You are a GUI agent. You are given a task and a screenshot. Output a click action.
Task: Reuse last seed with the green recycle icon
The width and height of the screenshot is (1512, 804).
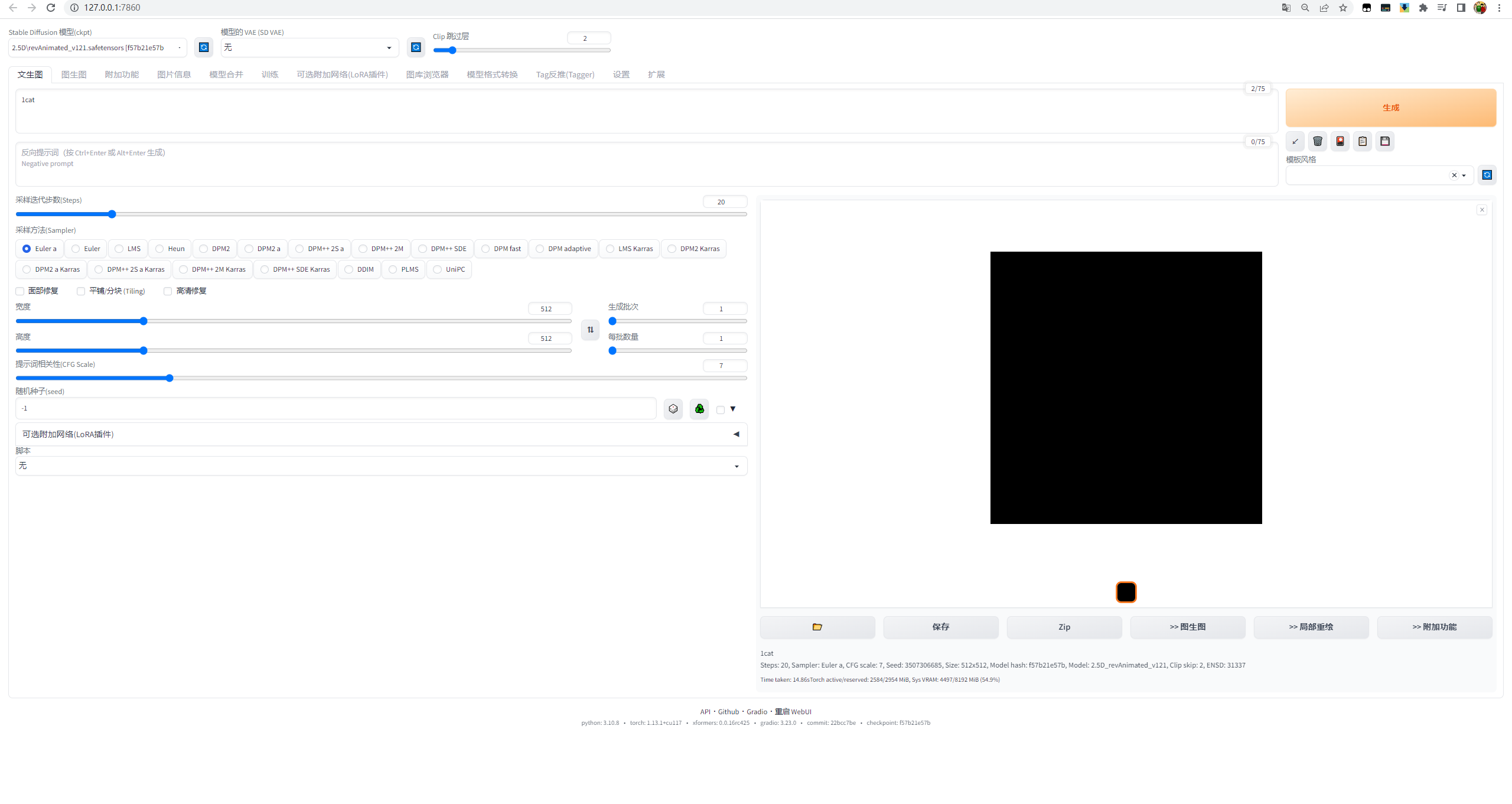[699, 409]
